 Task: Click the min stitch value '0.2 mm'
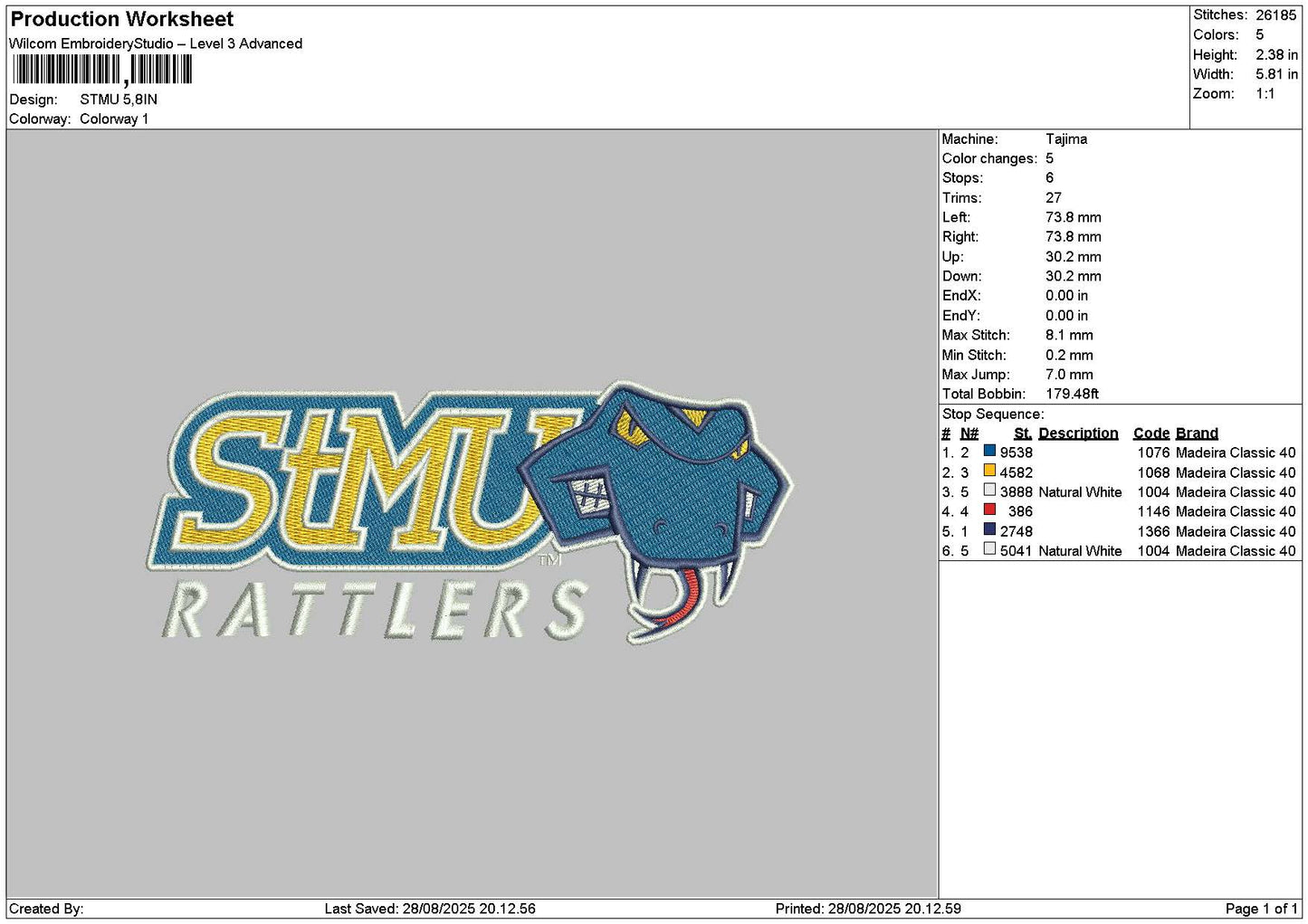click(1069, 356)
